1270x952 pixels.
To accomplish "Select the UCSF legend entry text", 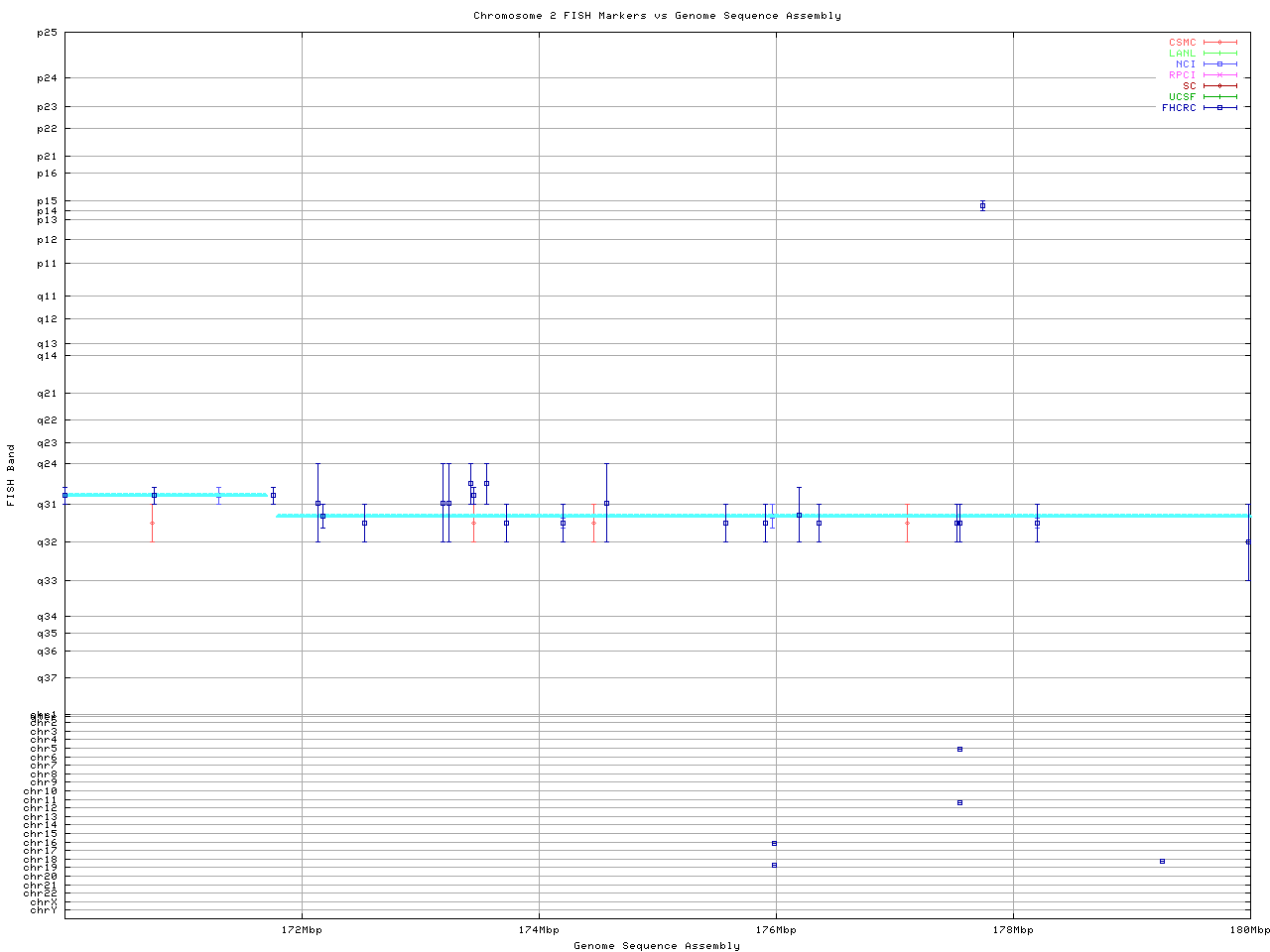I will click(x=1182, y=96).
